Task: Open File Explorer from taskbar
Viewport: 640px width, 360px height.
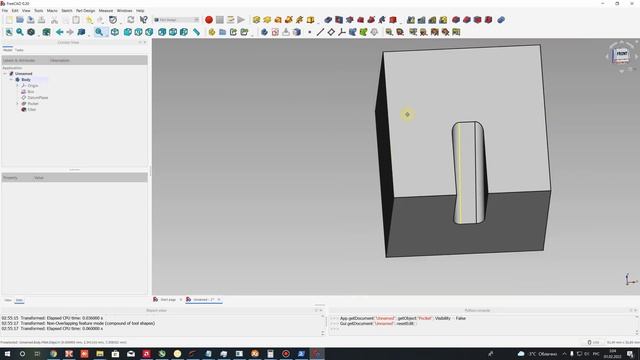Action: point(100,353)
